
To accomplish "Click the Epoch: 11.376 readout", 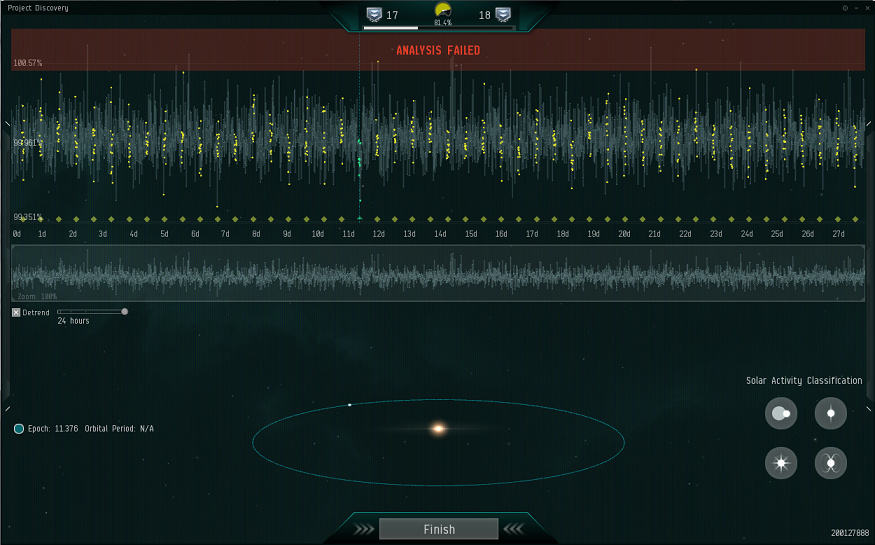I will (53, 428).
